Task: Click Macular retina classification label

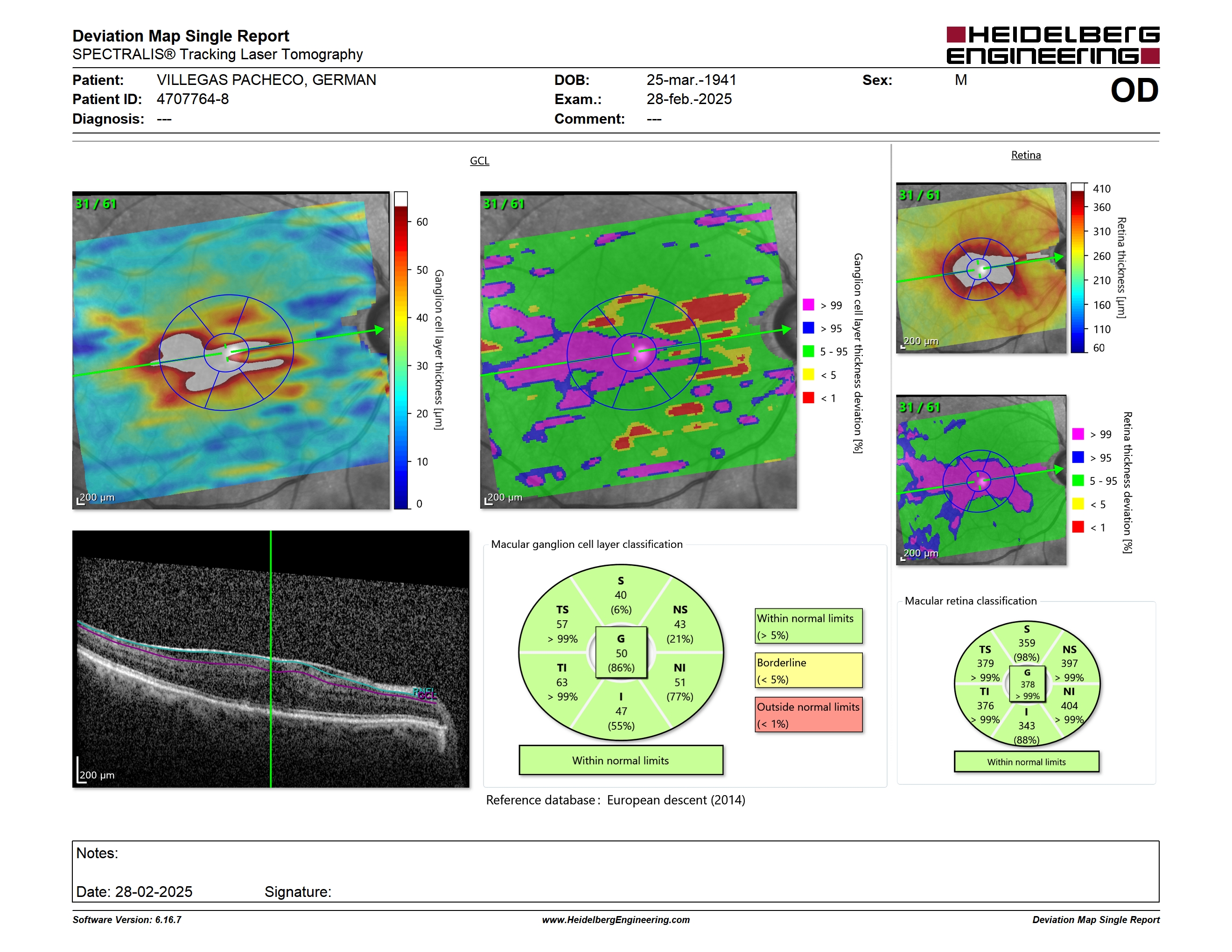Action: pos(970,601)
